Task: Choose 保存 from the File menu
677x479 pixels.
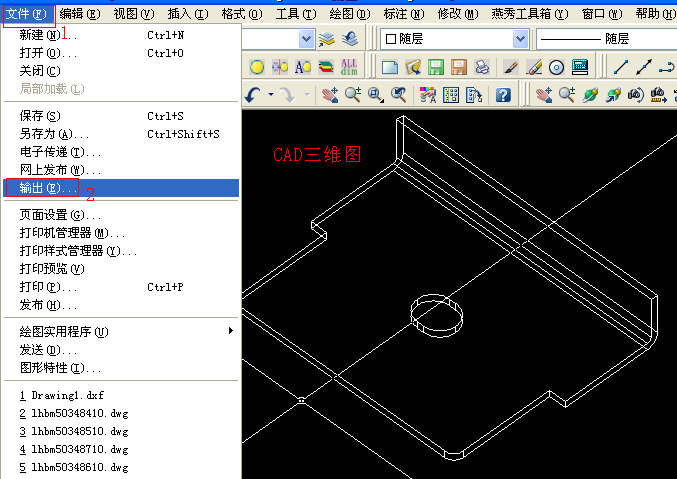Action: 121,116
